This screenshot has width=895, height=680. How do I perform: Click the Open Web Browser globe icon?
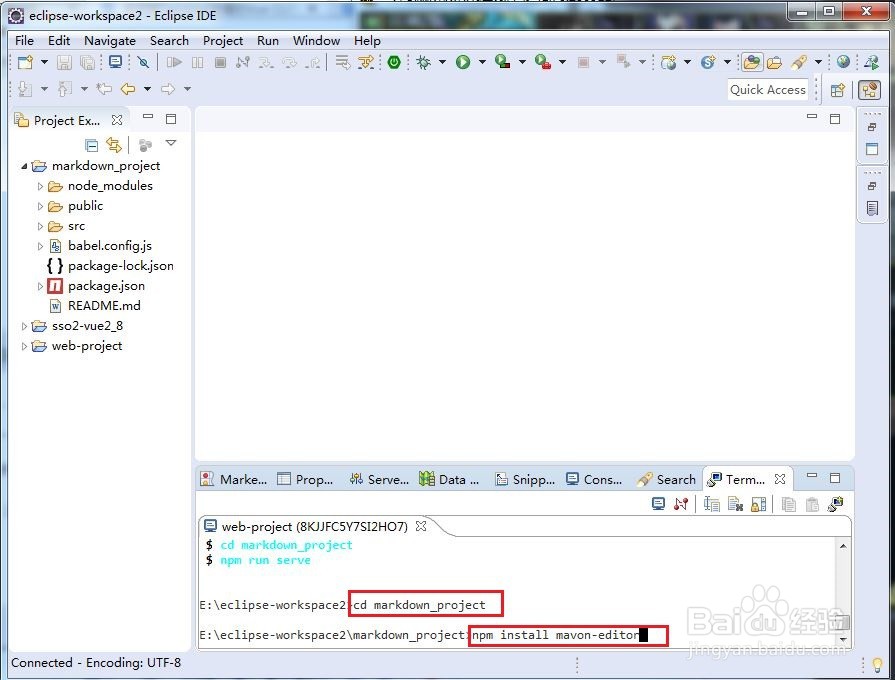click(843, 62)
